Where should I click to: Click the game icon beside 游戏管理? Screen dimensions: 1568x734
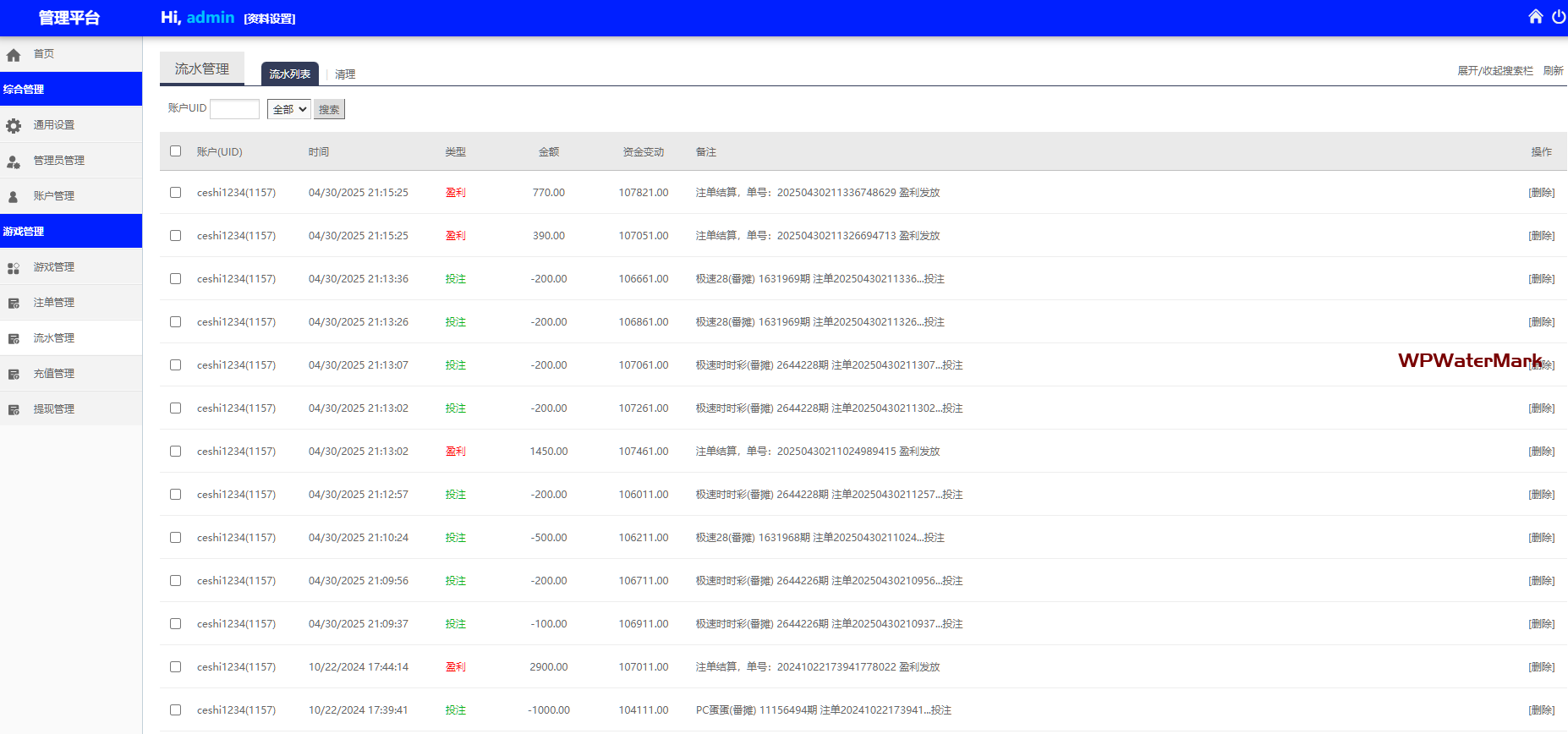coord(14,268)
